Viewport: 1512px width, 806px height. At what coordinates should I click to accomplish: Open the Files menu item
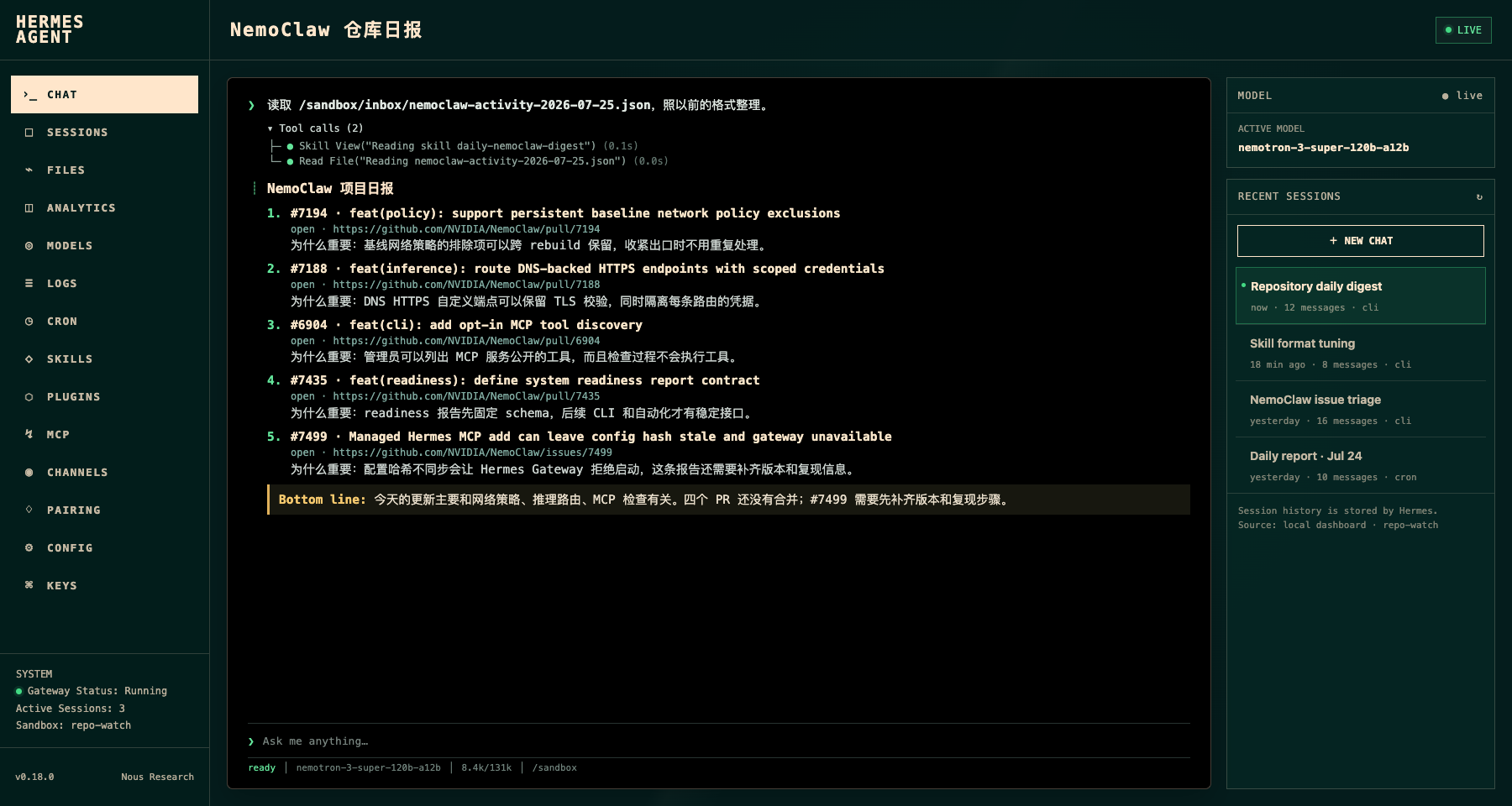point(104,170)
